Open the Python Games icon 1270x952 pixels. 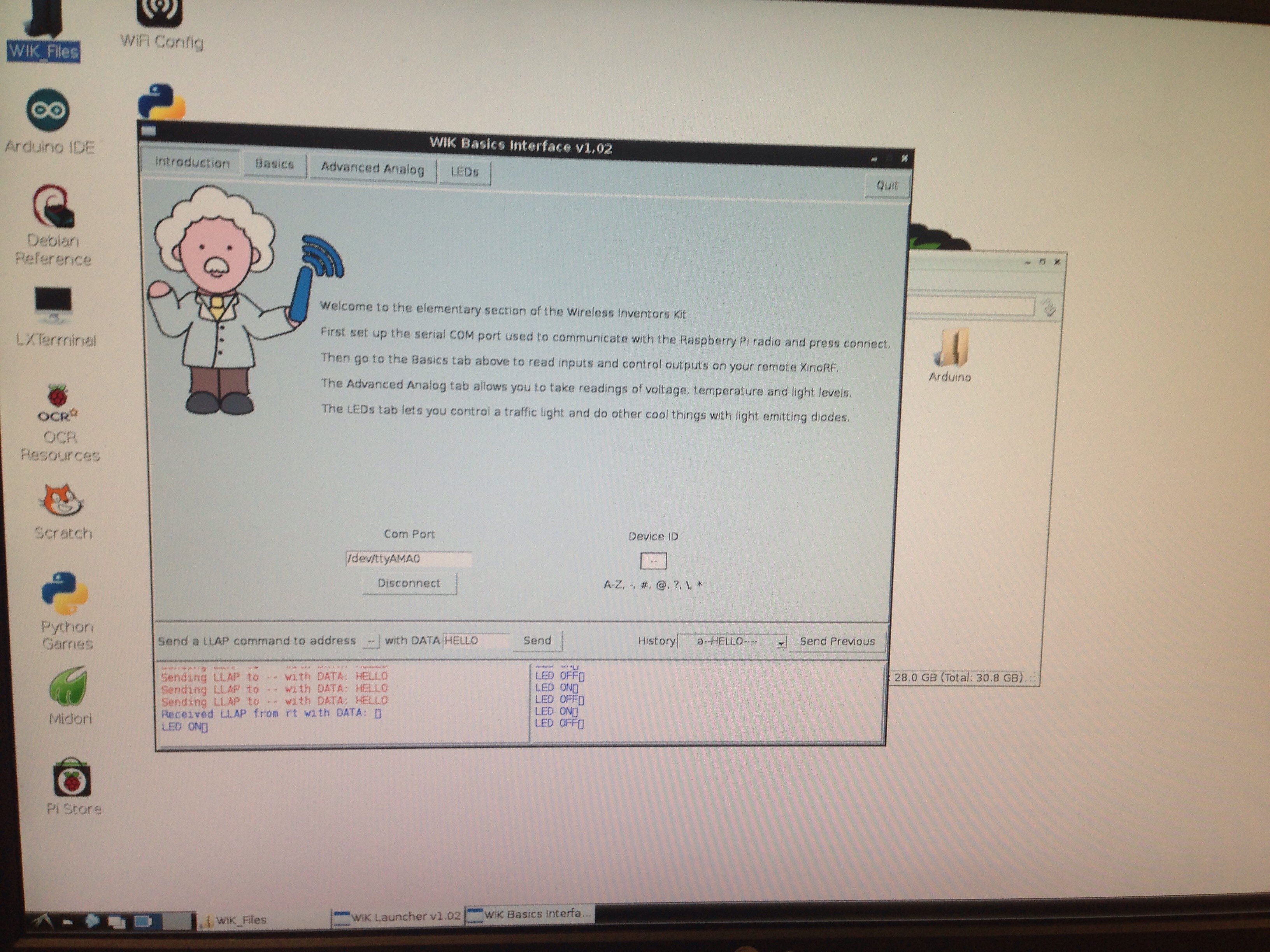pyautogui.click(x=65, y=594)
